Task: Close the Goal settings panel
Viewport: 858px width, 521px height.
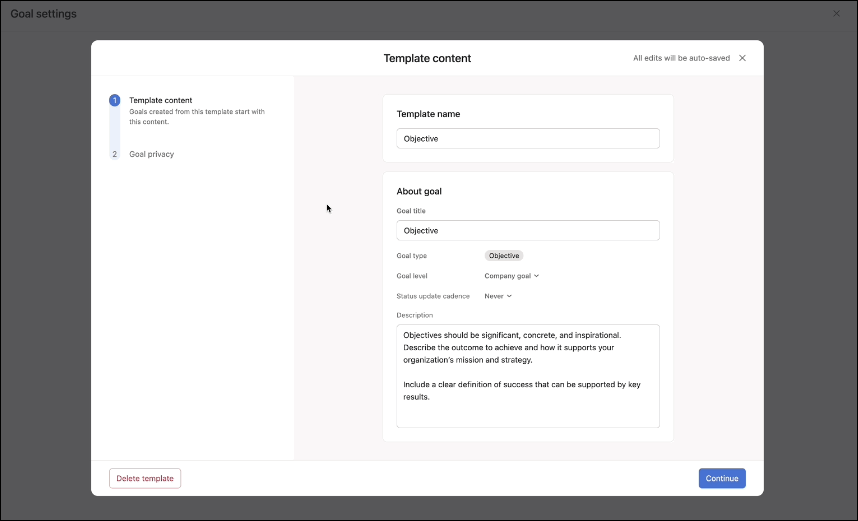Action: click(836, 14)
